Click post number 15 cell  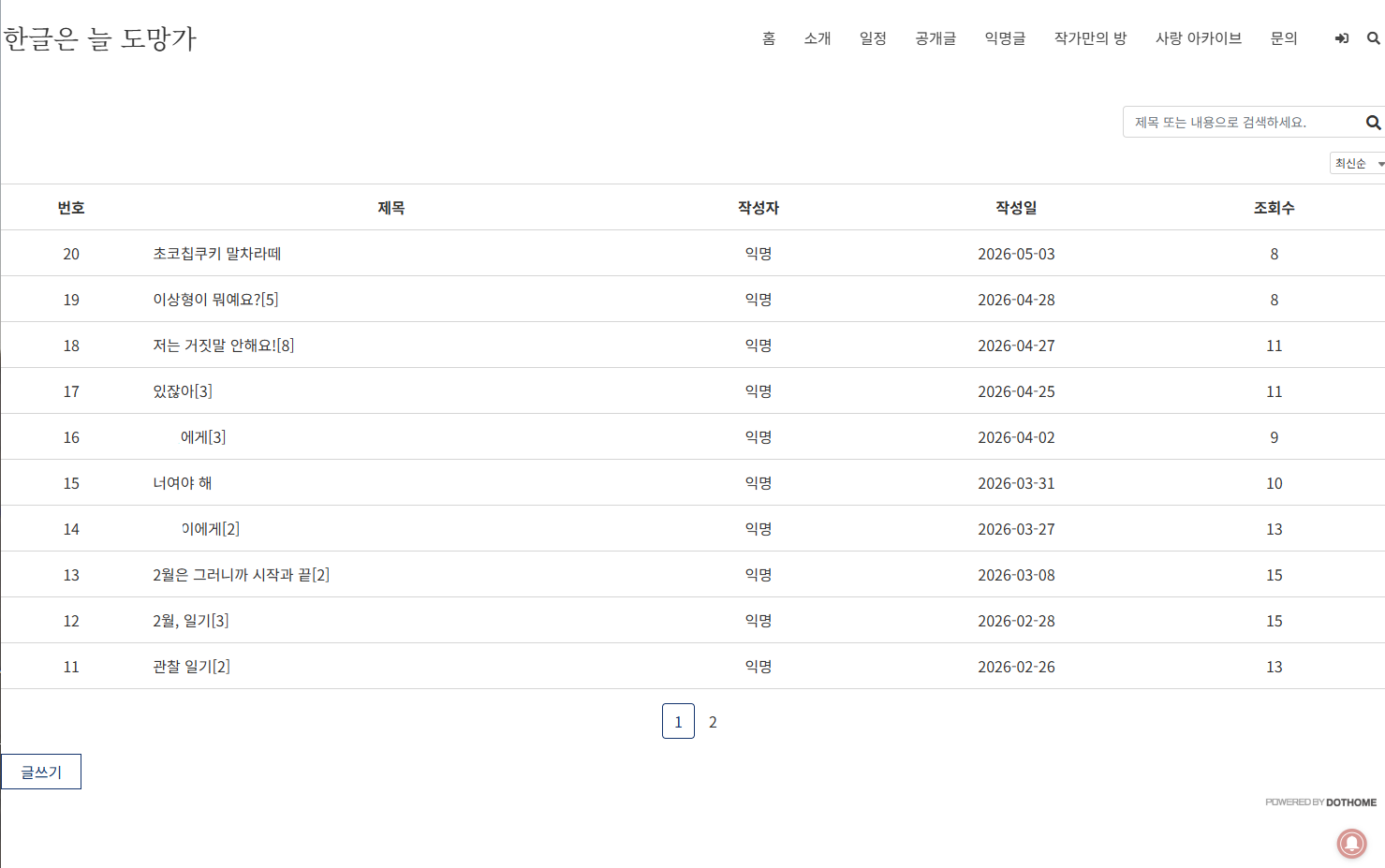click(x=71, y=483)
